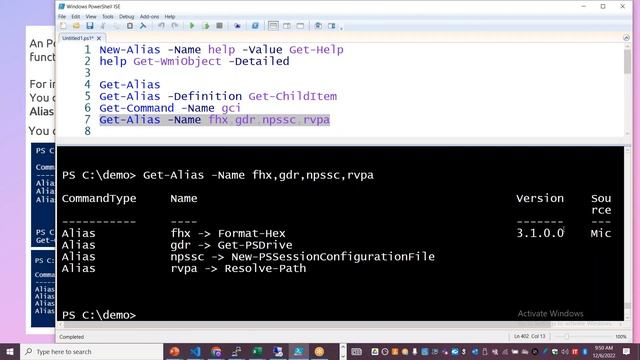Click the Clear console pane icon
640x360 pixels.
pyautogui.click(x=143, y=26)
